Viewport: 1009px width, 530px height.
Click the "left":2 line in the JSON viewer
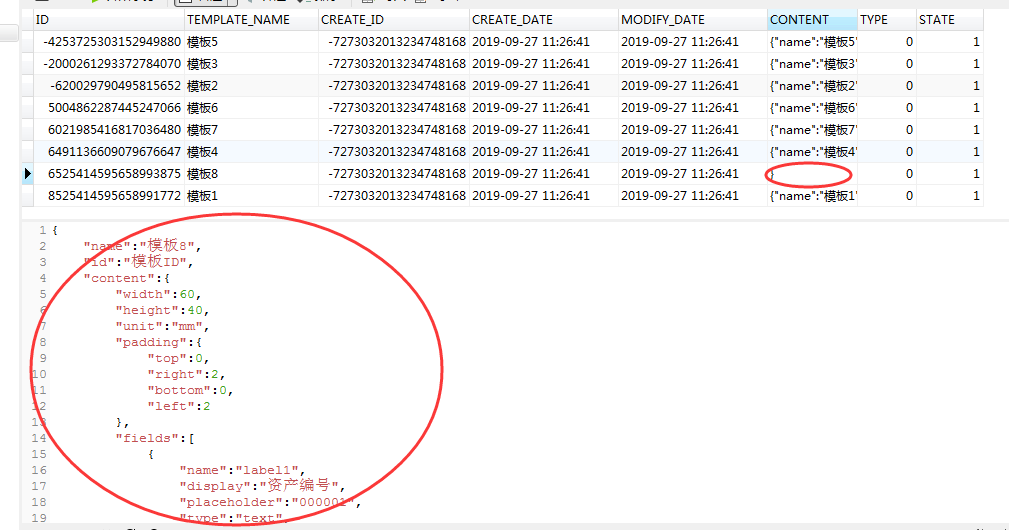(178, 407)
